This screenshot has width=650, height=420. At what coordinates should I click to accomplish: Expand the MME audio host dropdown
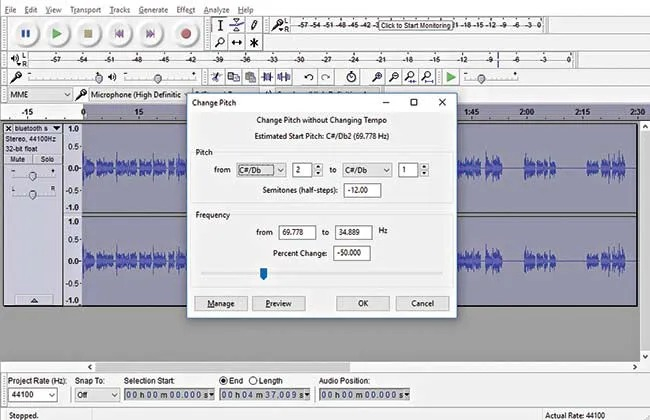click(x=39, y=95)
